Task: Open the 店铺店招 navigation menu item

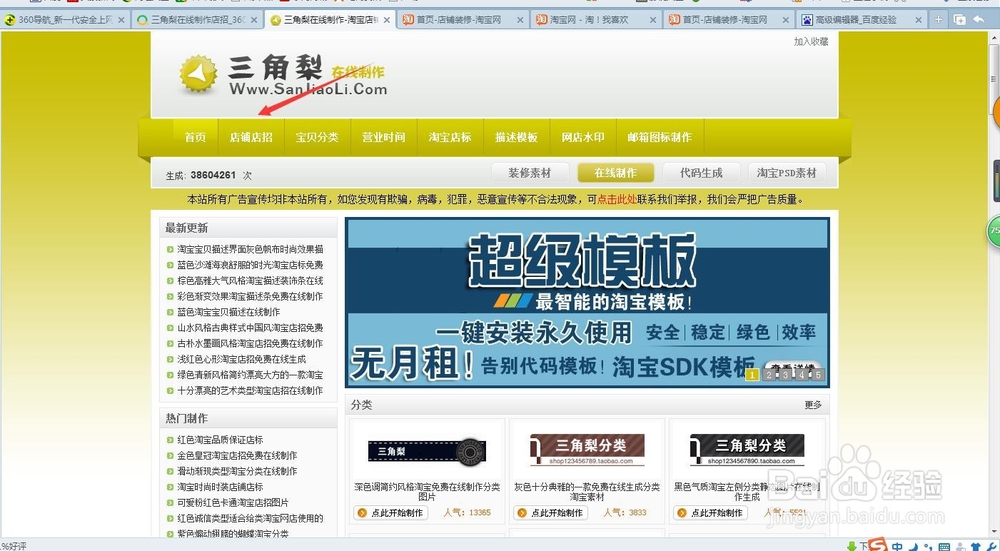Action: [251, 137]
